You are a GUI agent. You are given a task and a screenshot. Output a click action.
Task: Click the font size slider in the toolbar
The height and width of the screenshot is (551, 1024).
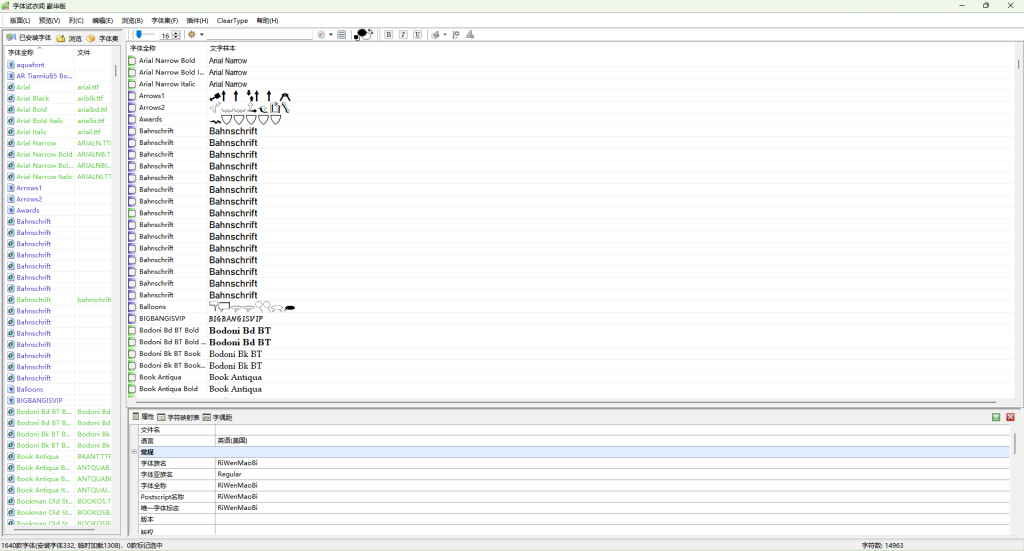point(145,34)
